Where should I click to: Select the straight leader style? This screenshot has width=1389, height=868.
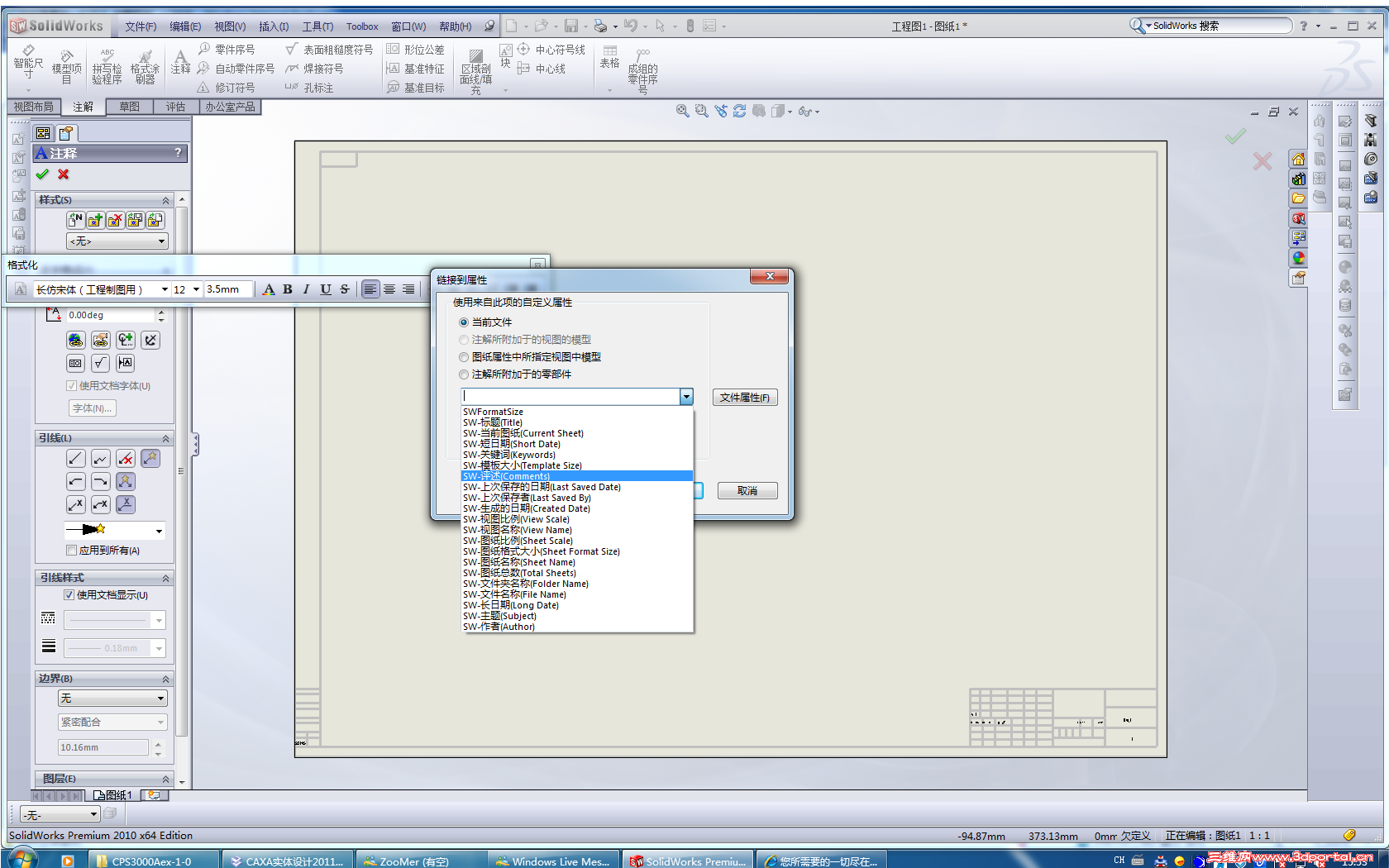tap(76, 459)
